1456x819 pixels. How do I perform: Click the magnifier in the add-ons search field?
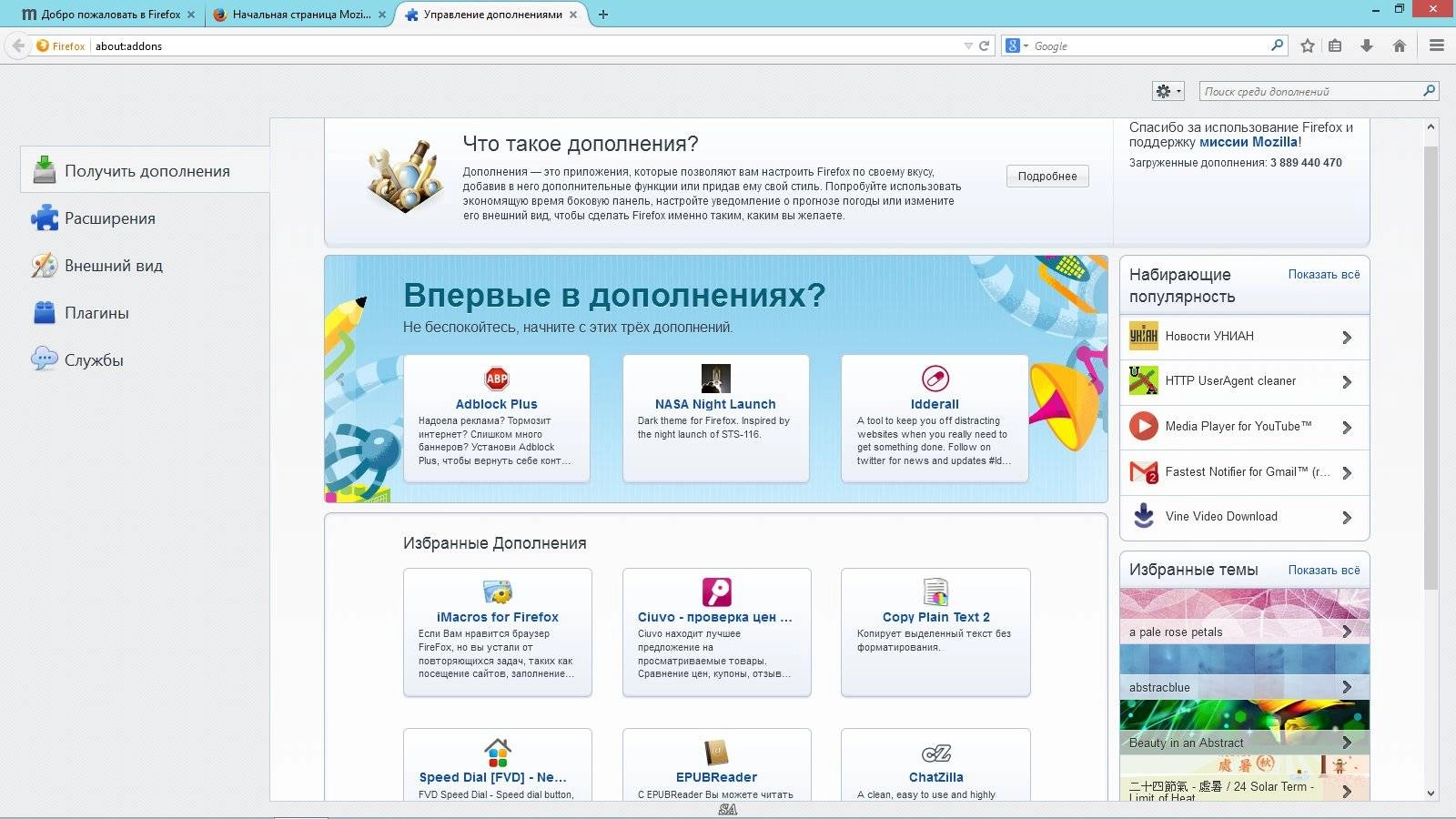click(x=1429, y=90)
